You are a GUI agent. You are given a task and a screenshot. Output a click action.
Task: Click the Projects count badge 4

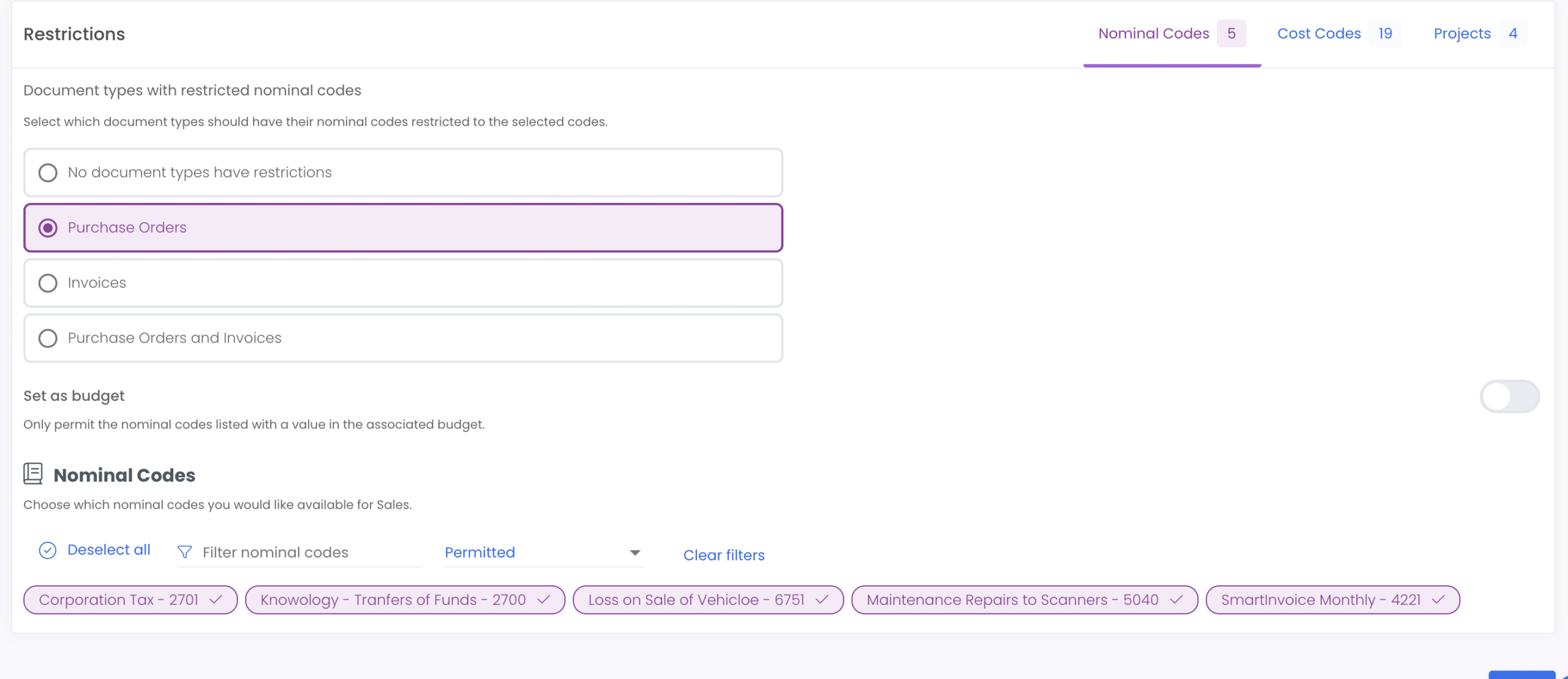(1513, 34)
